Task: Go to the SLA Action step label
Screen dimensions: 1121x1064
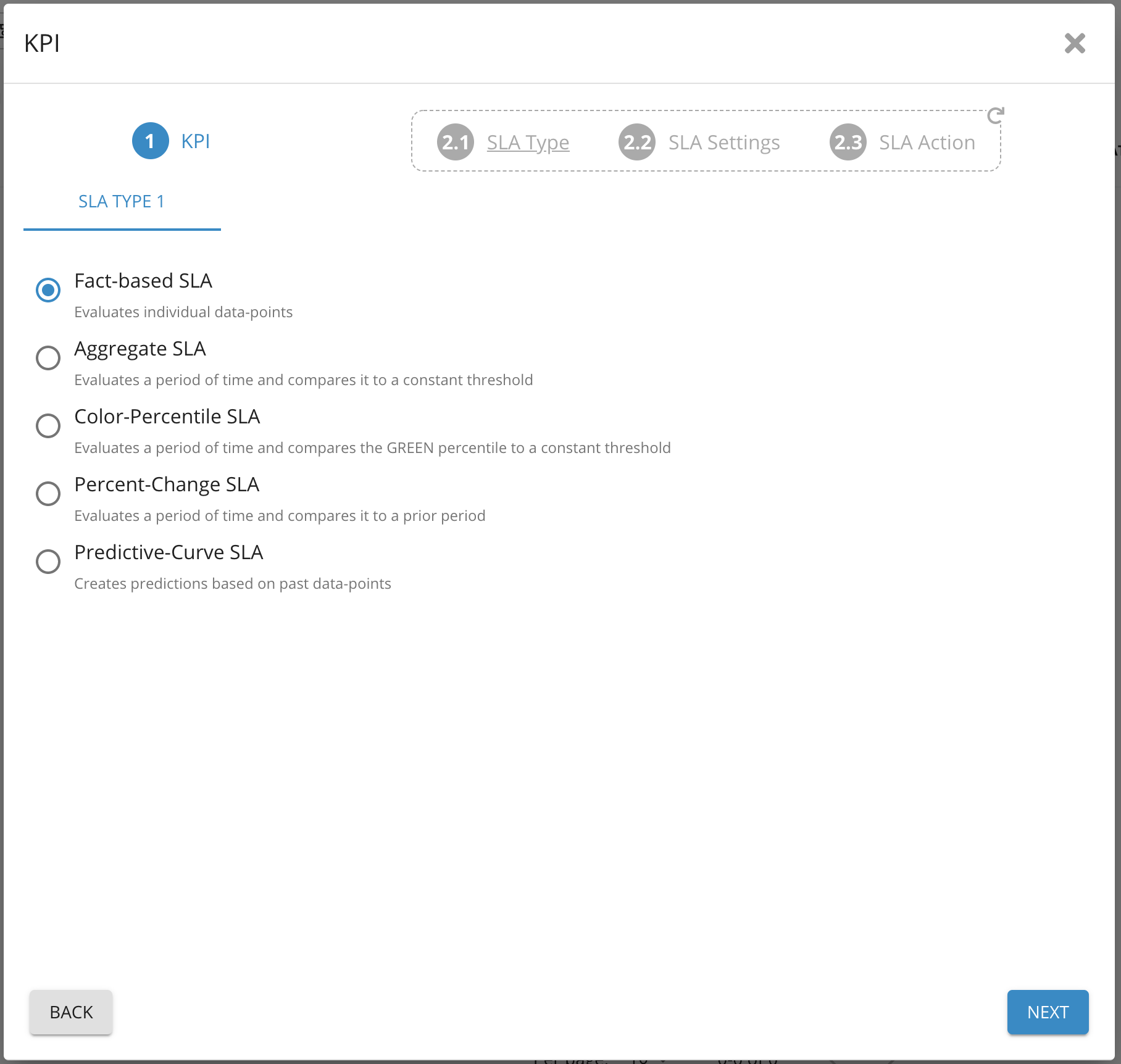Action: 927,143
